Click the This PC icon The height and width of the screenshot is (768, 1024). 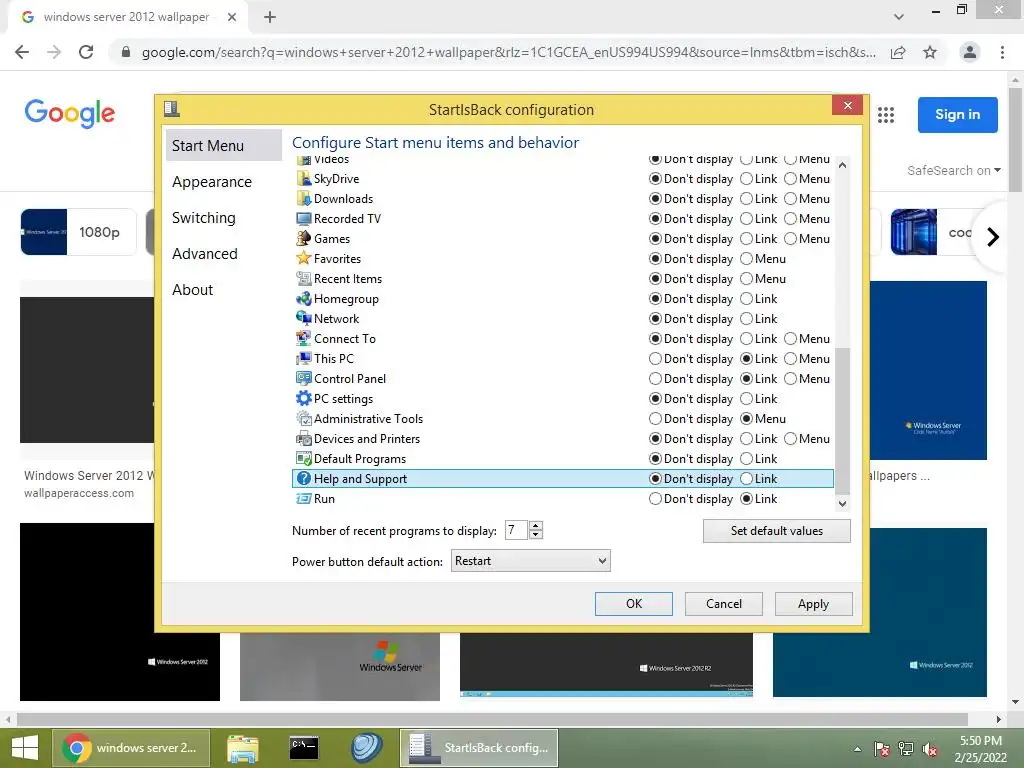304,359
